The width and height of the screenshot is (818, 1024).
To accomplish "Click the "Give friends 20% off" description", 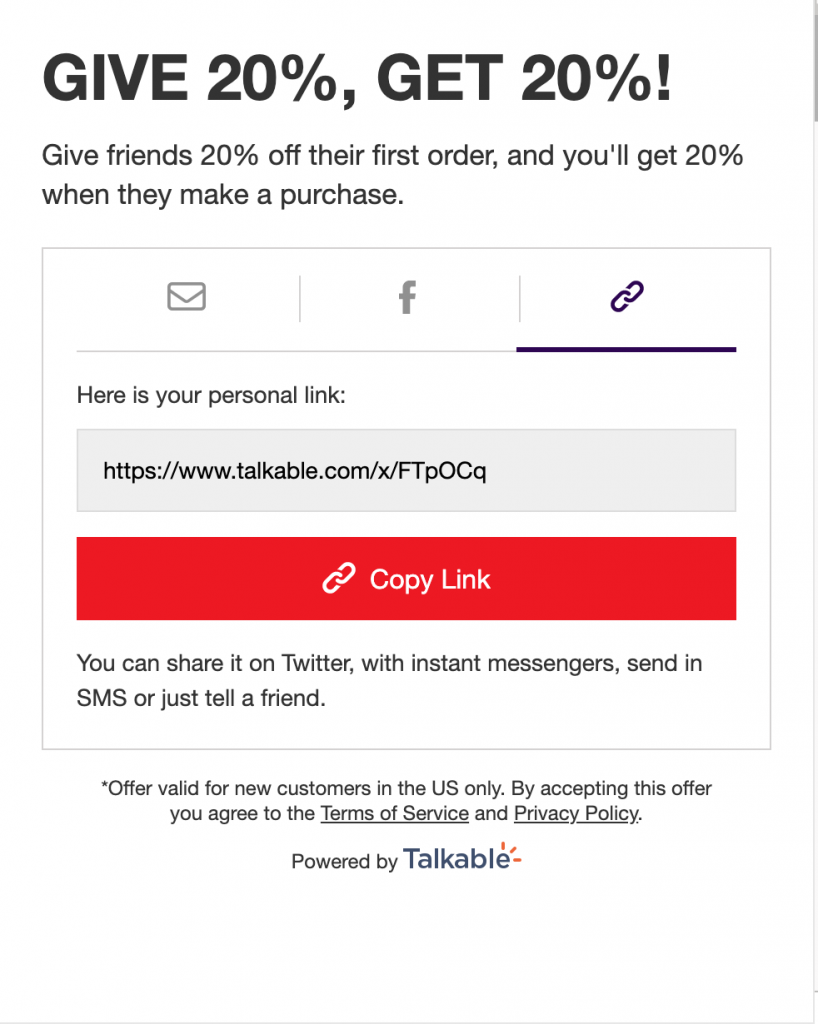I will click(392, 156).
